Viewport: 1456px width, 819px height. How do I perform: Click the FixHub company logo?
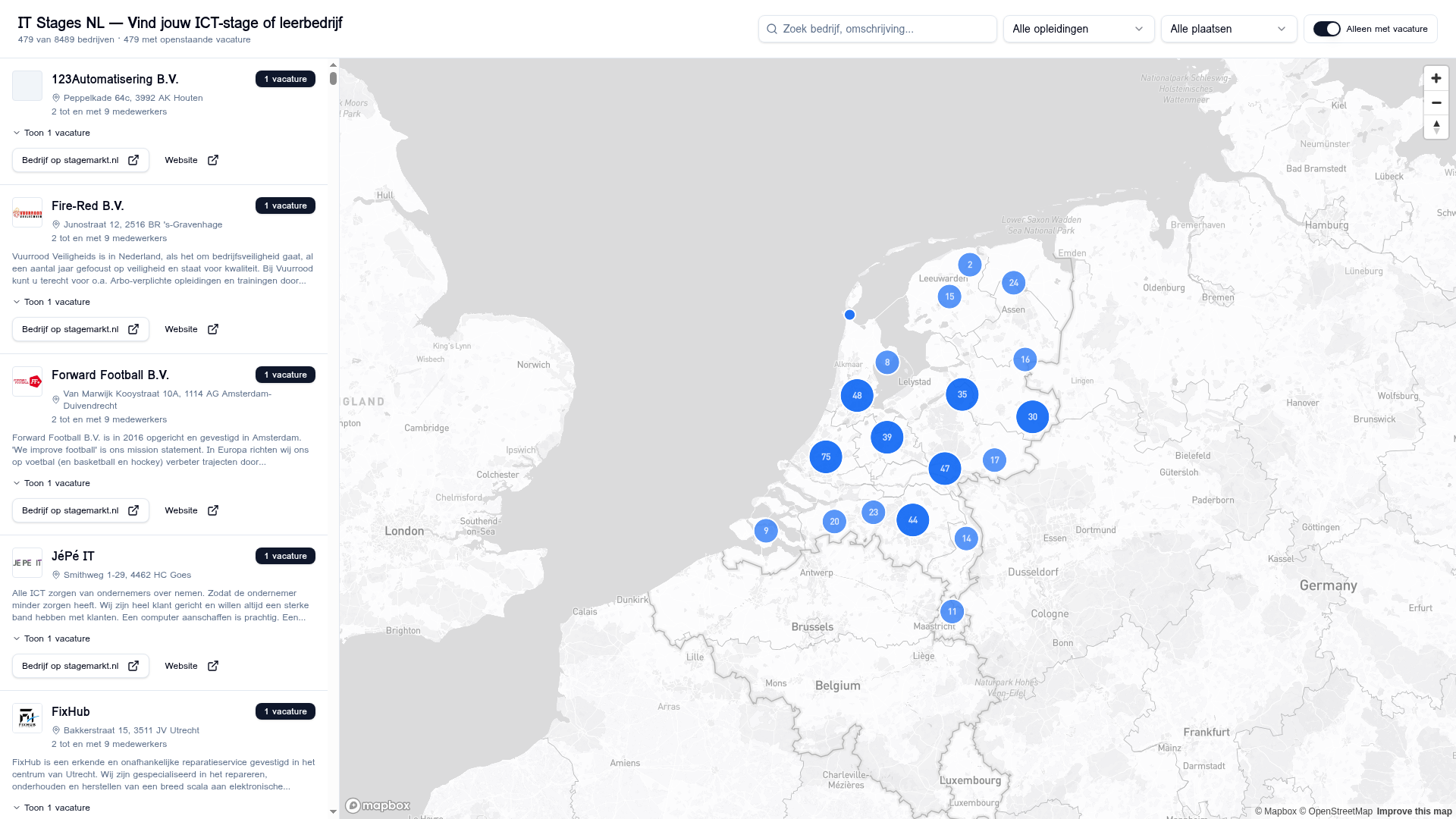(x=27, y=718)
